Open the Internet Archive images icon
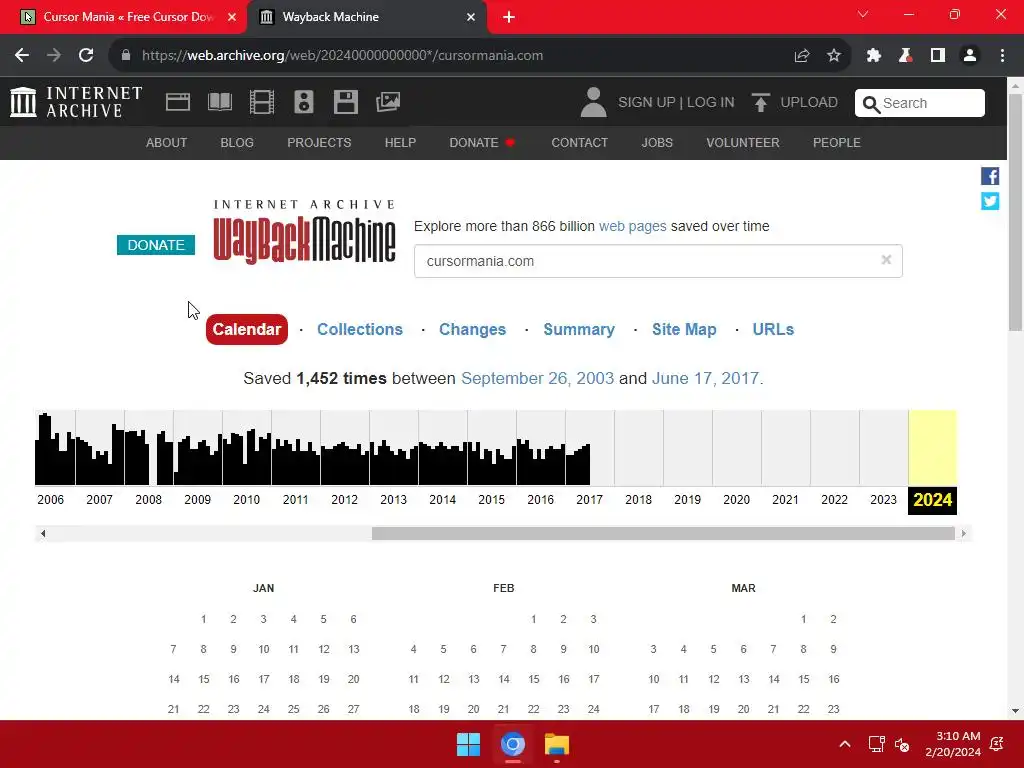The width and height of the screenshot is (1024, 768). click(388, 102)
